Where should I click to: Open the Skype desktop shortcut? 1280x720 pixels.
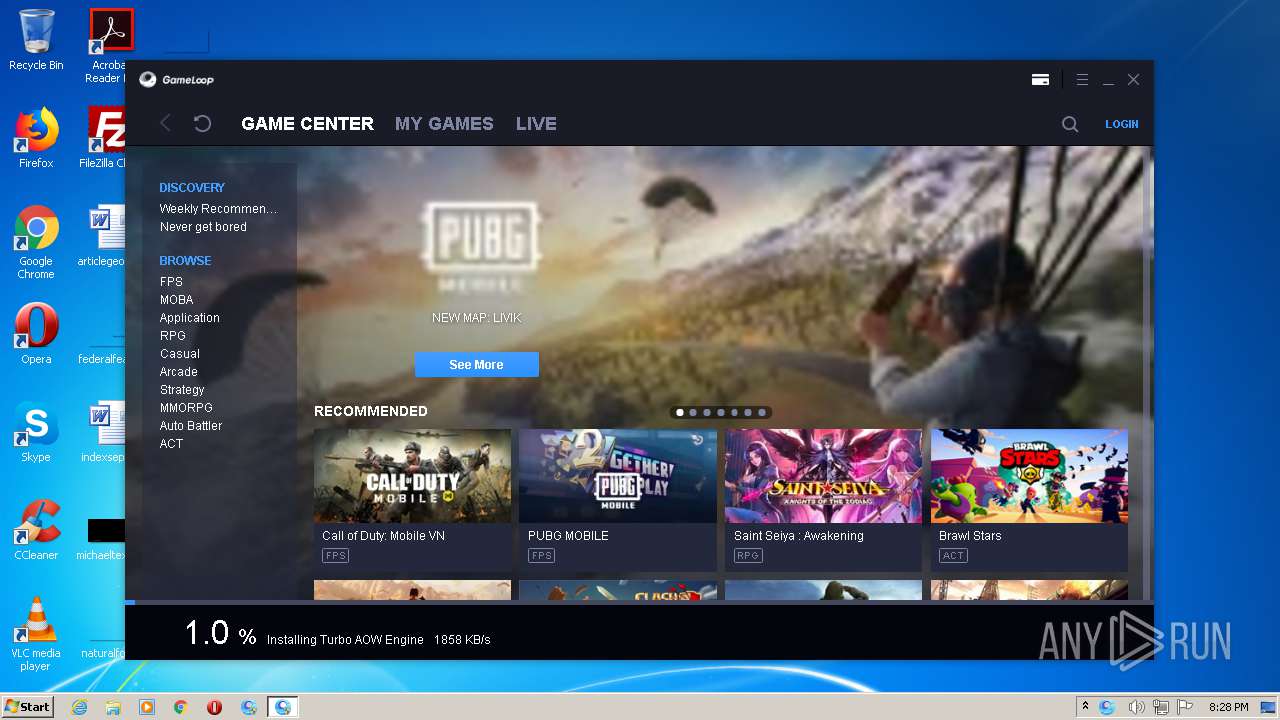pos(36,432)
